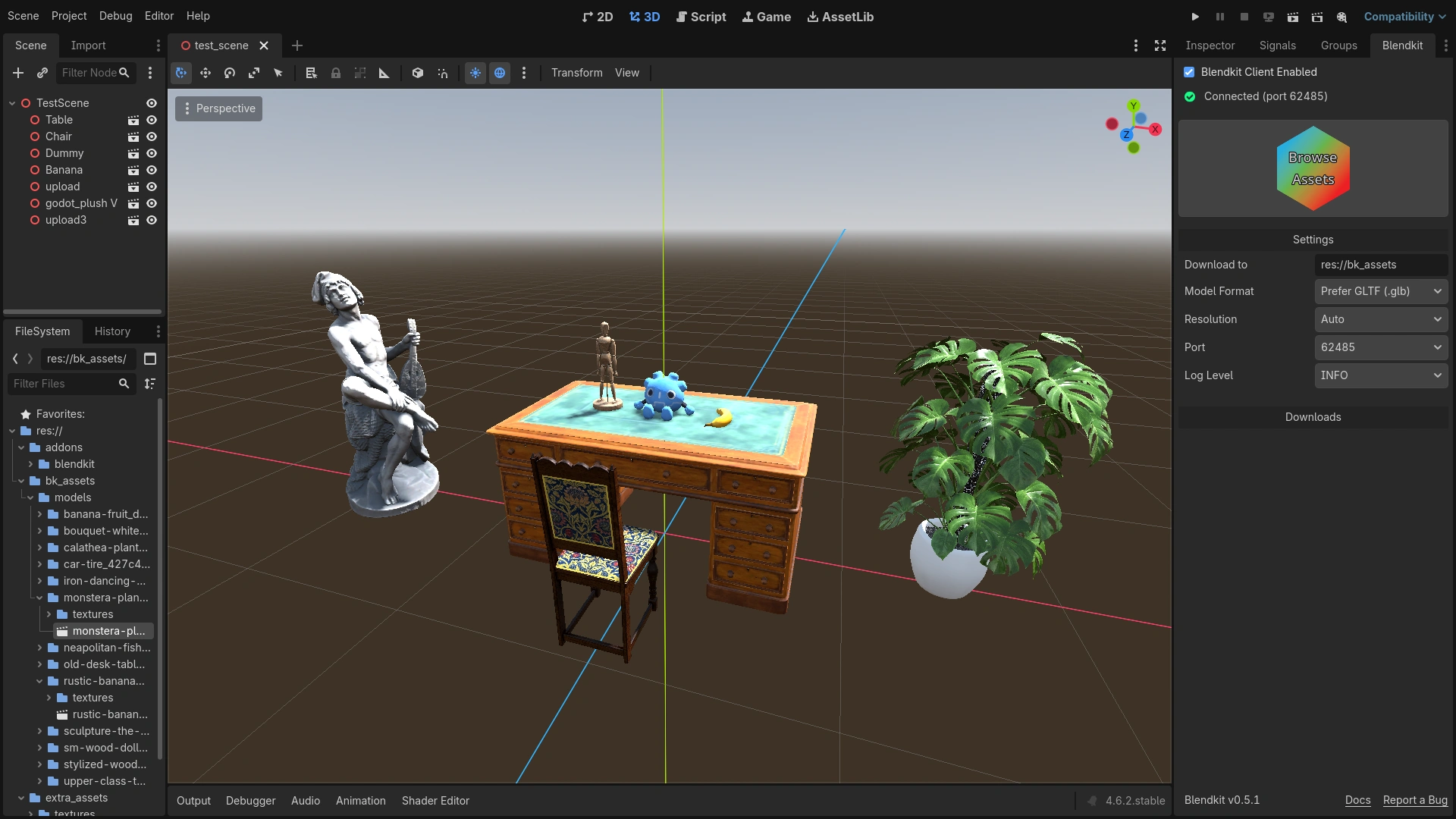Hide the Banana node visibility eye
This screenshot has height=819, width=1456.
[152, 170]
